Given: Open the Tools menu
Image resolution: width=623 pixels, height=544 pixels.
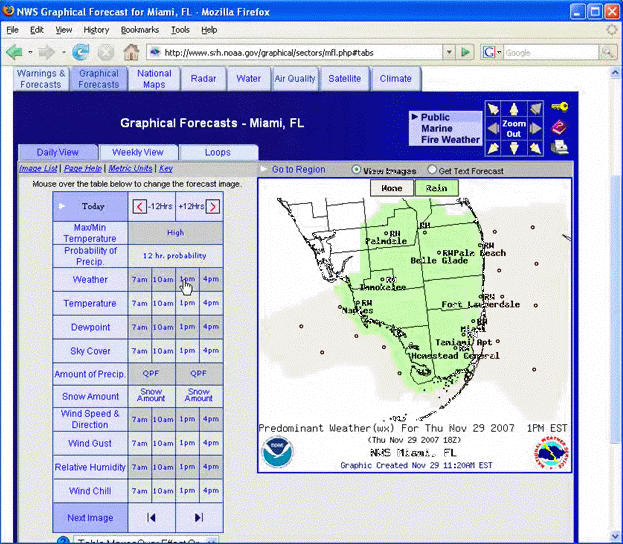Looking at the screenshot, I should (x=180, y=30).
